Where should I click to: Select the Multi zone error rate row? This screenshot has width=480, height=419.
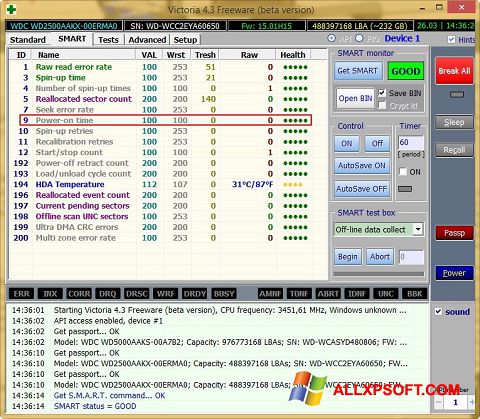click(x=161, y=238)
